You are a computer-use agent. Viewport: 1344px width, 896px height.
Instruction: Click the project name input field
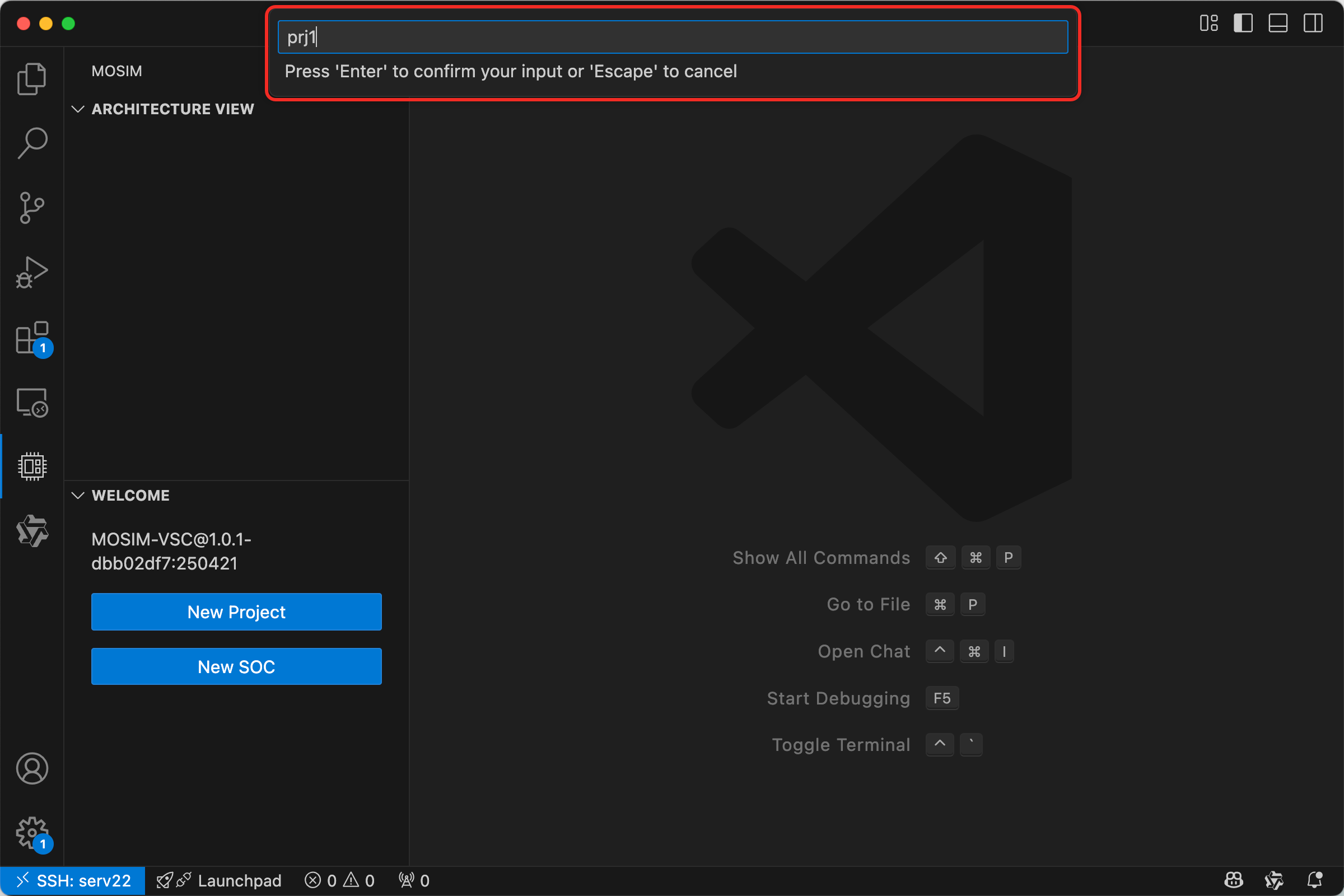point(673,37)
